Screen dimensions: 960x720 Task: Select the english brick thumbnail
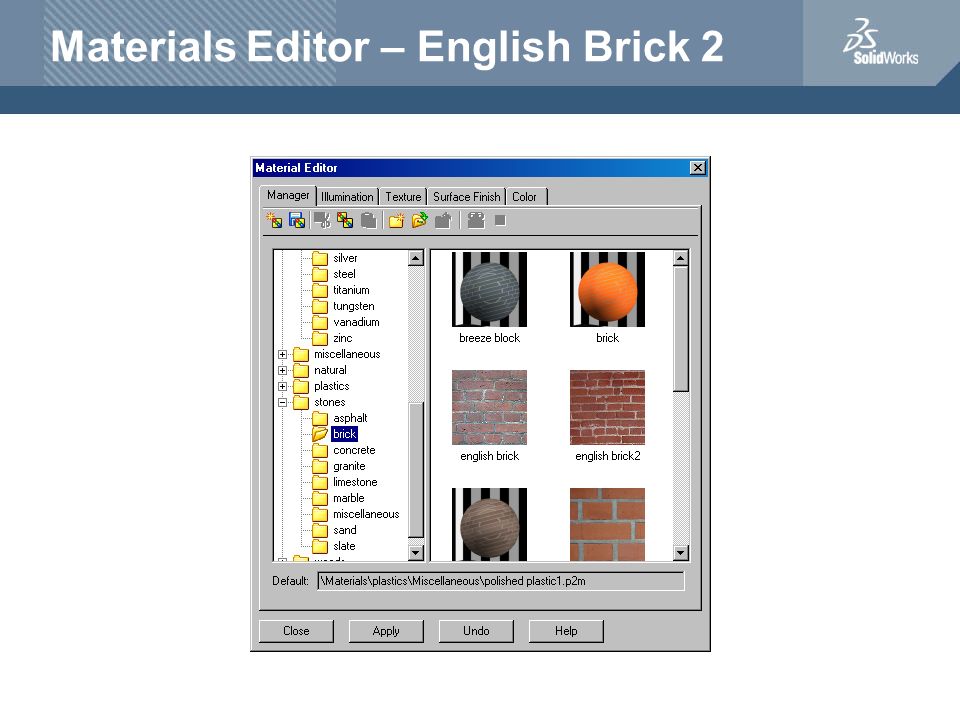click(489, 407)
